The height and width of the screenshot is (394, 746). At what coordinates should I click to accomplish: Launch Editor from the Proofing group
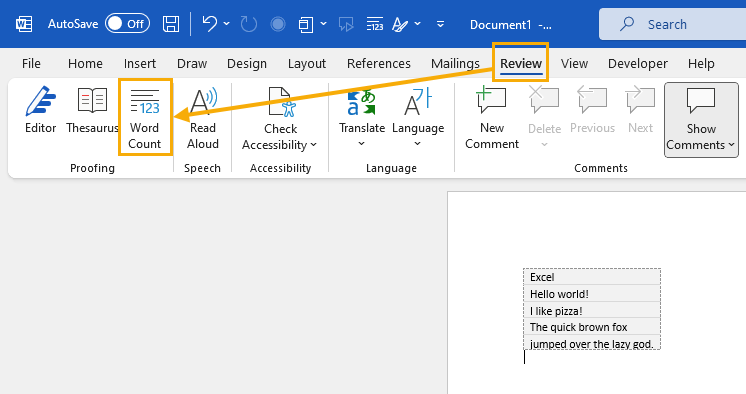[x=40, y=109]
